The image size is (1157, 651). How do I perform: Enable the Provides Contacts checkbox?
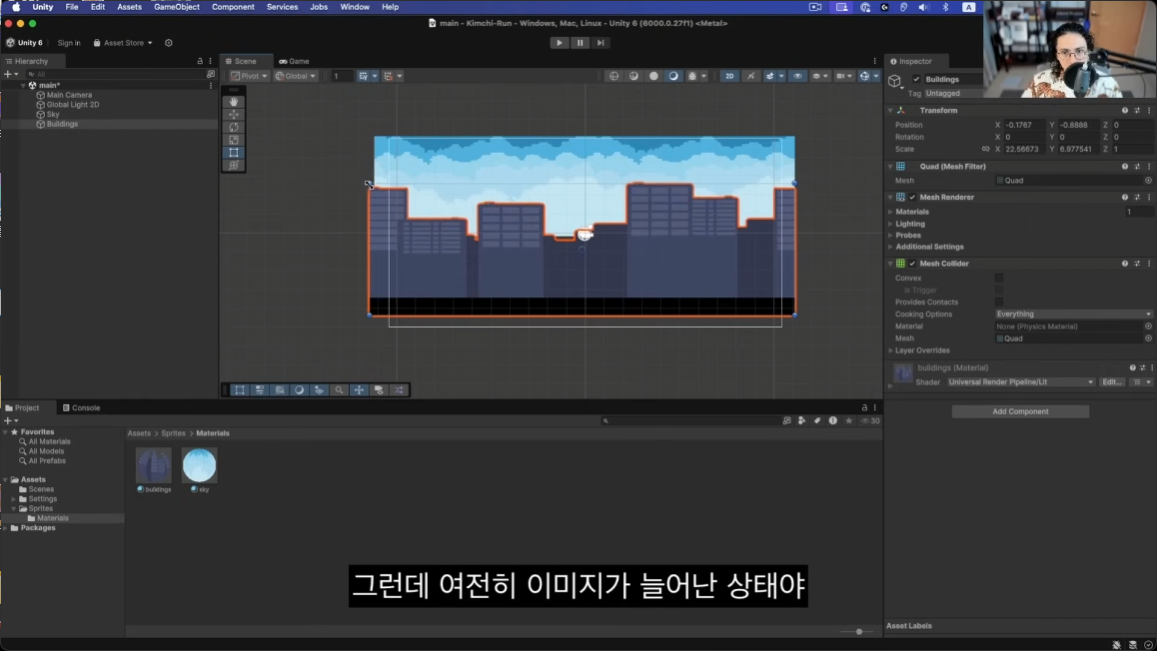pyautogui.click(x=999, y=302)
